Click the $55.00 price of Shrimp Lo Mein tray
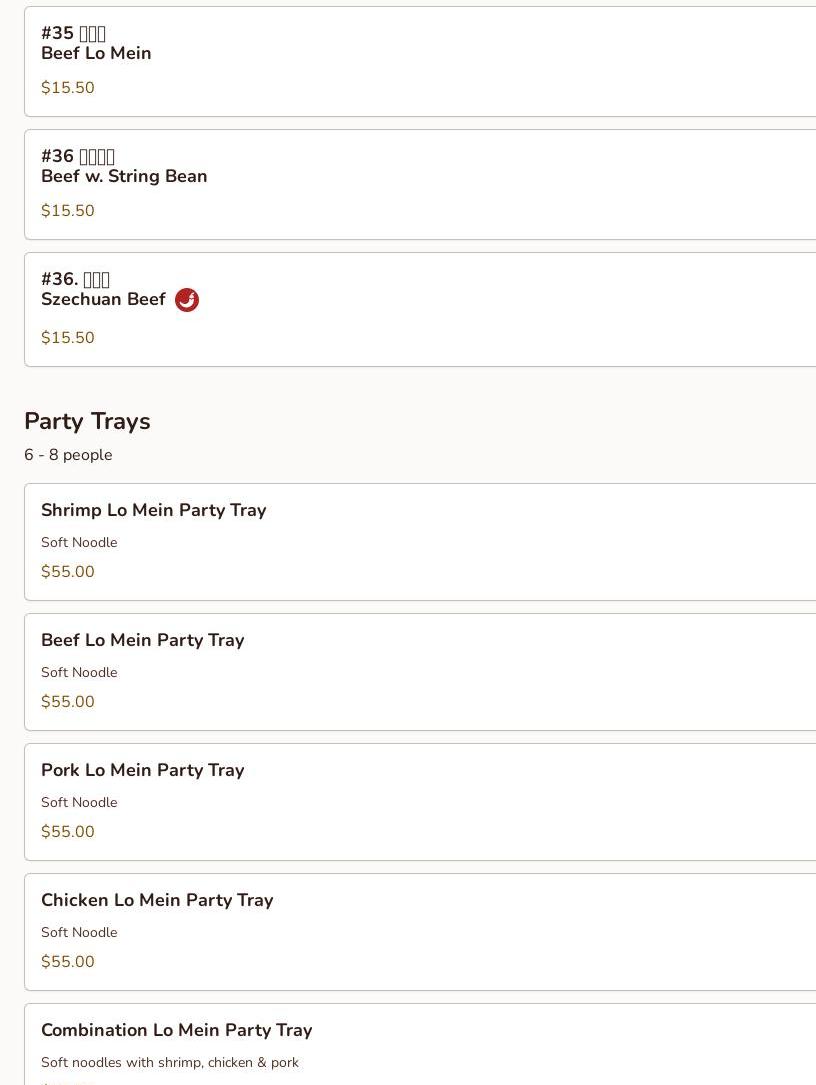Image resolution: width=816 pixels, height=1085 pixels. click(x=68, y=572)
